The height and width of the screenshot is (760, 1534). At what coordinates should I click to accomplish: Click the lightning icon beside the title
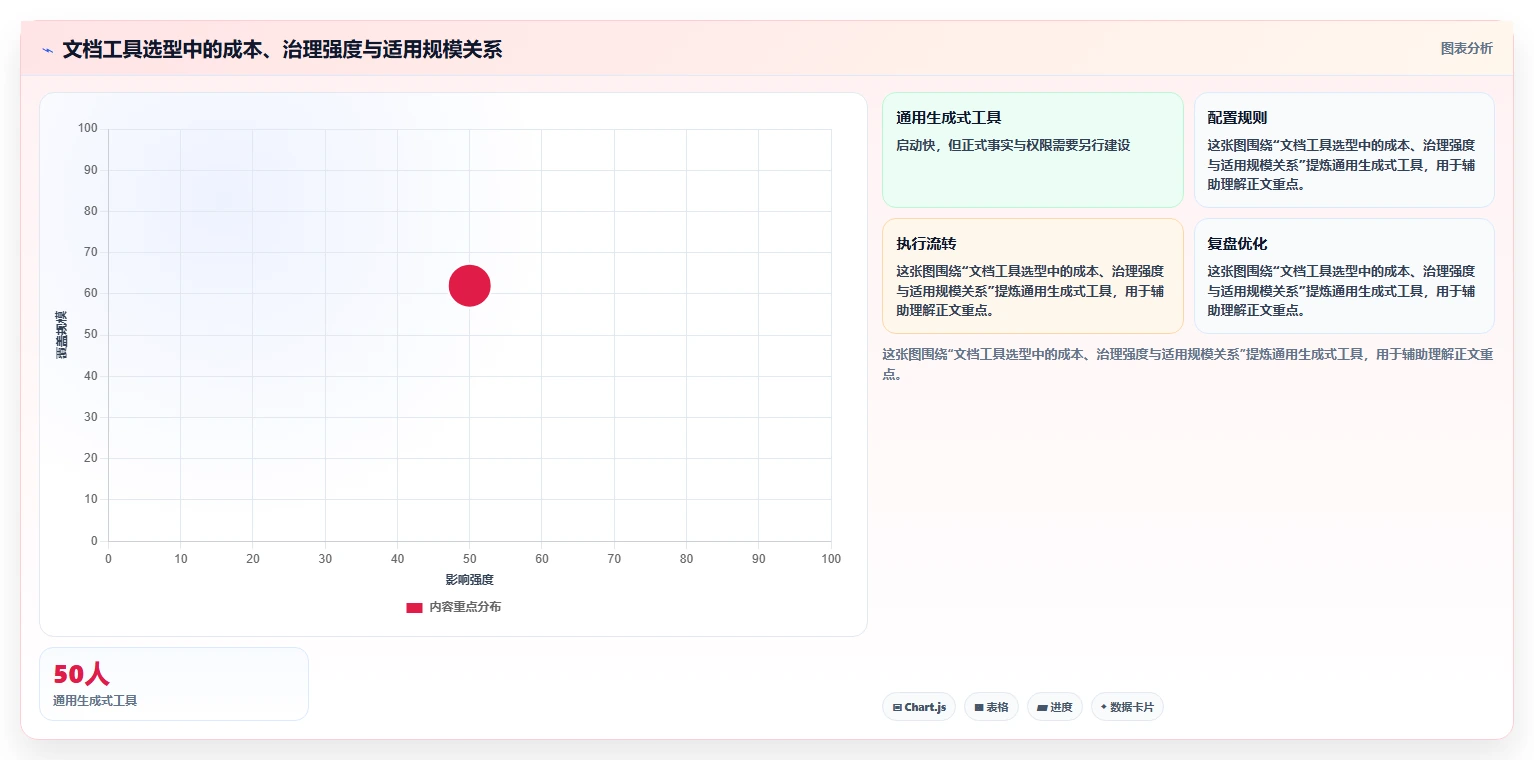(x=48, y=50)
